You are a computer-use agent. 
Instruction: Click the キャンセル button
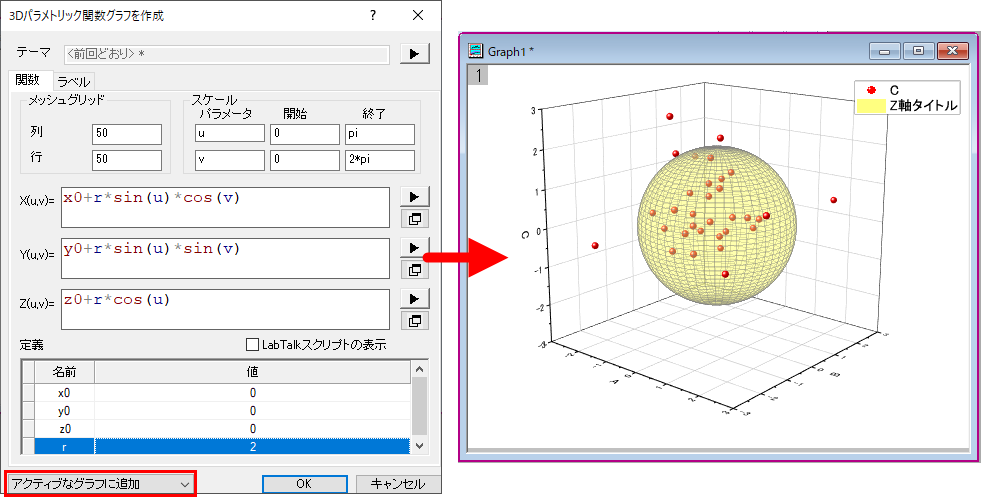[x=398, y=484]
